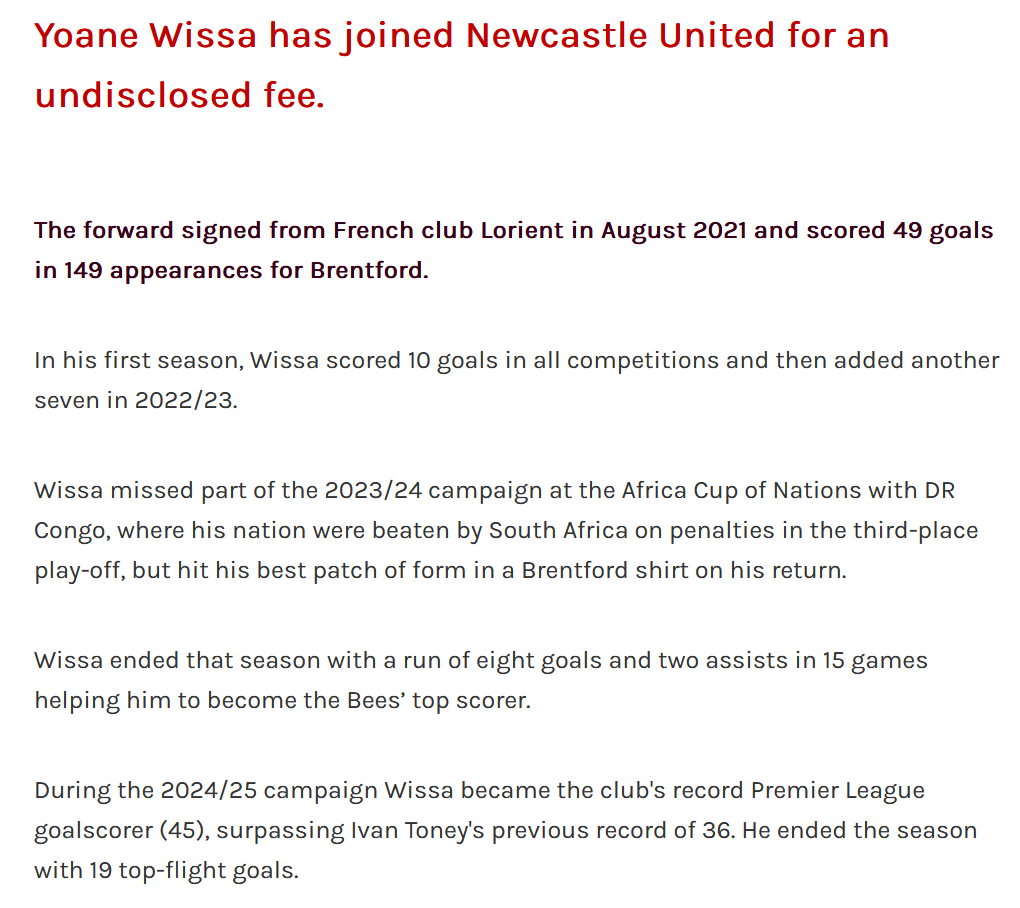Click the text 'seven in 2022/23.'
The width and height of the screenshot is (1020, 908).
pyautogui.click(x=136, y=400)
